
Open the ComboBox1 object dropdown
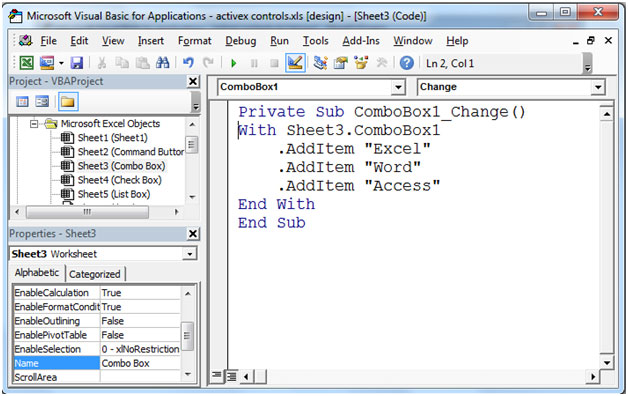[x=398, y=87]
